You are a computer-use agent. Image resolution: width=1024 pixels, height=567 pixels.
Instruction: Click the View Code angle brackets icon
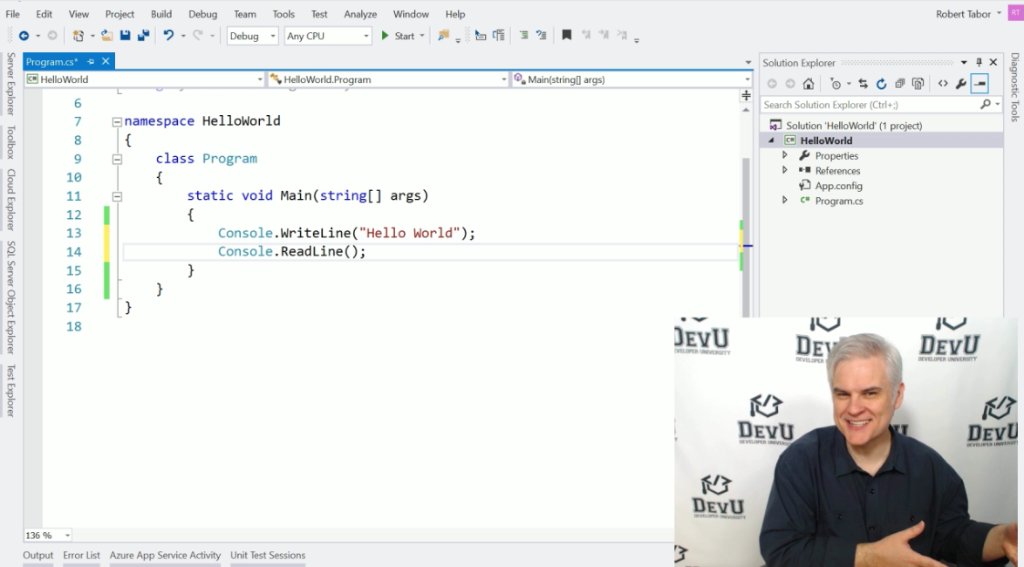click(x=942, y=84)
